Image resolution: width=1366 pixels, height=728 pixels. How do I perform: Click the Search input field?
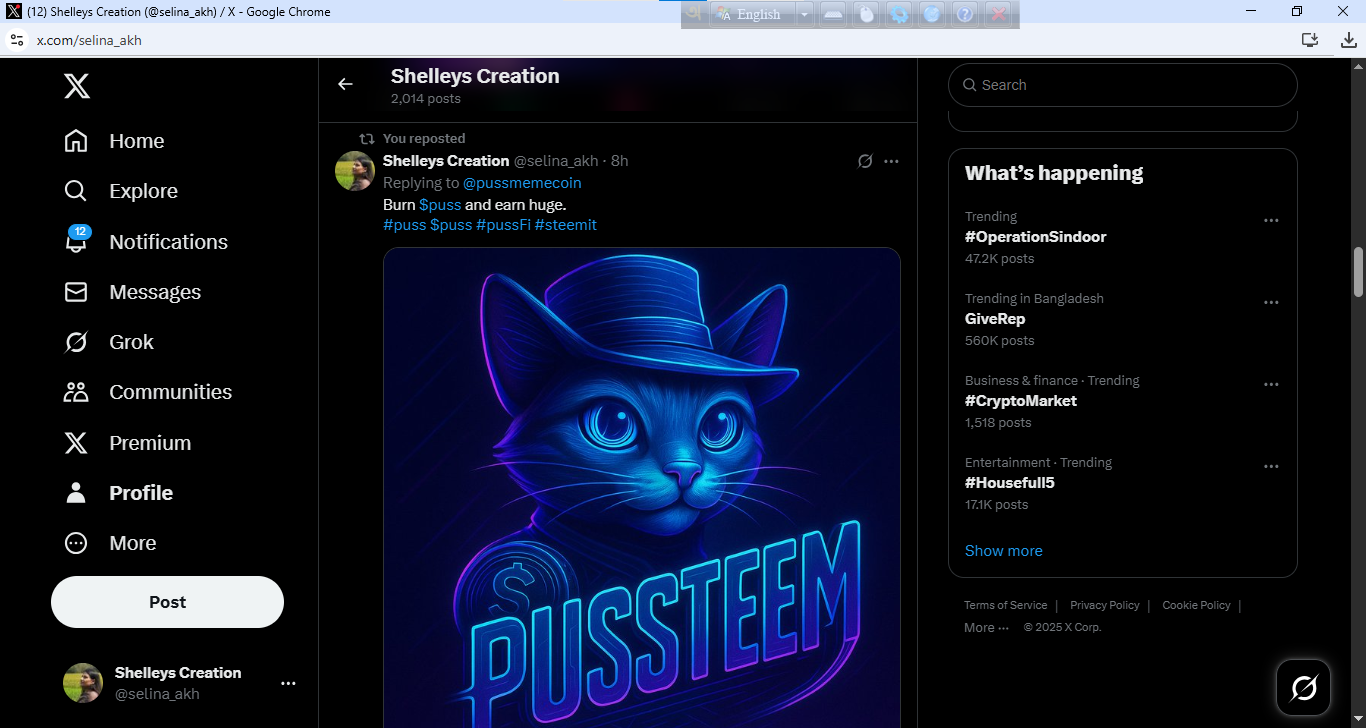pos(1130,85)
